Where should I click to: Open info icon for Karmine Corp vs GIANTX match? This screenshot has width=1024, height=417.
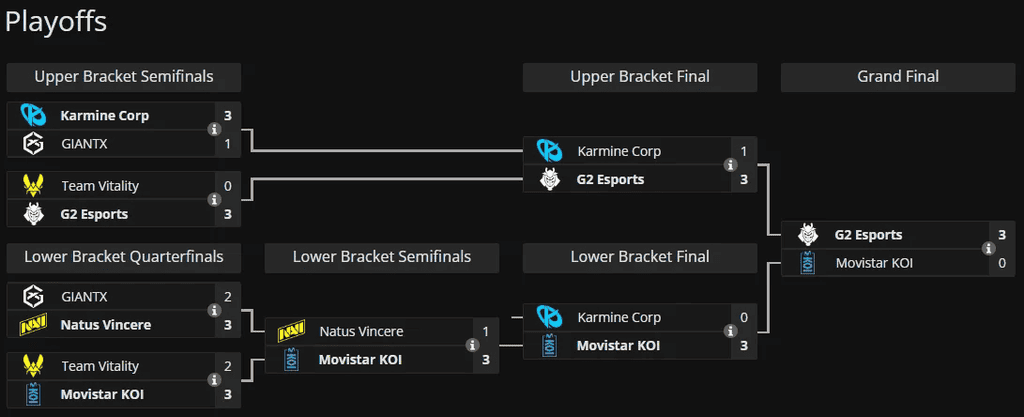pyautogui.click(x=214, y=130)
